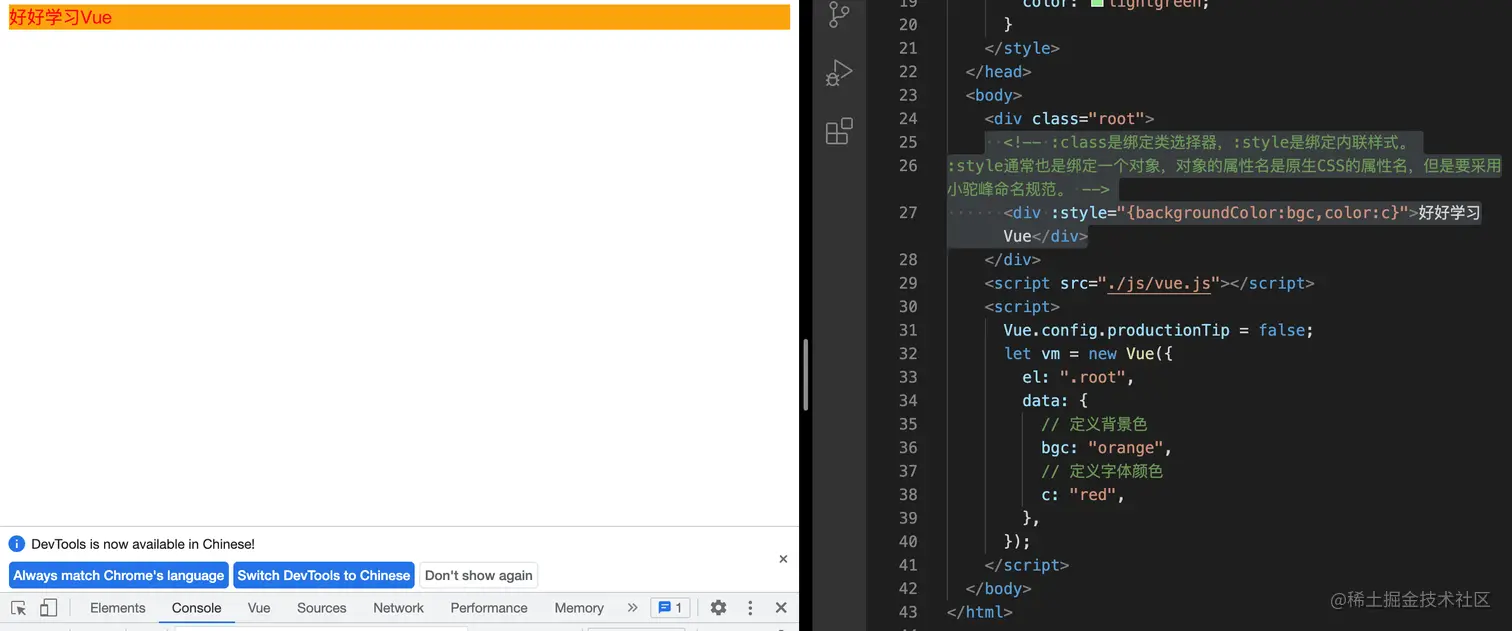Click the el: ".root" code line
The image size is (1512, 631).
tap(1078, 377)
